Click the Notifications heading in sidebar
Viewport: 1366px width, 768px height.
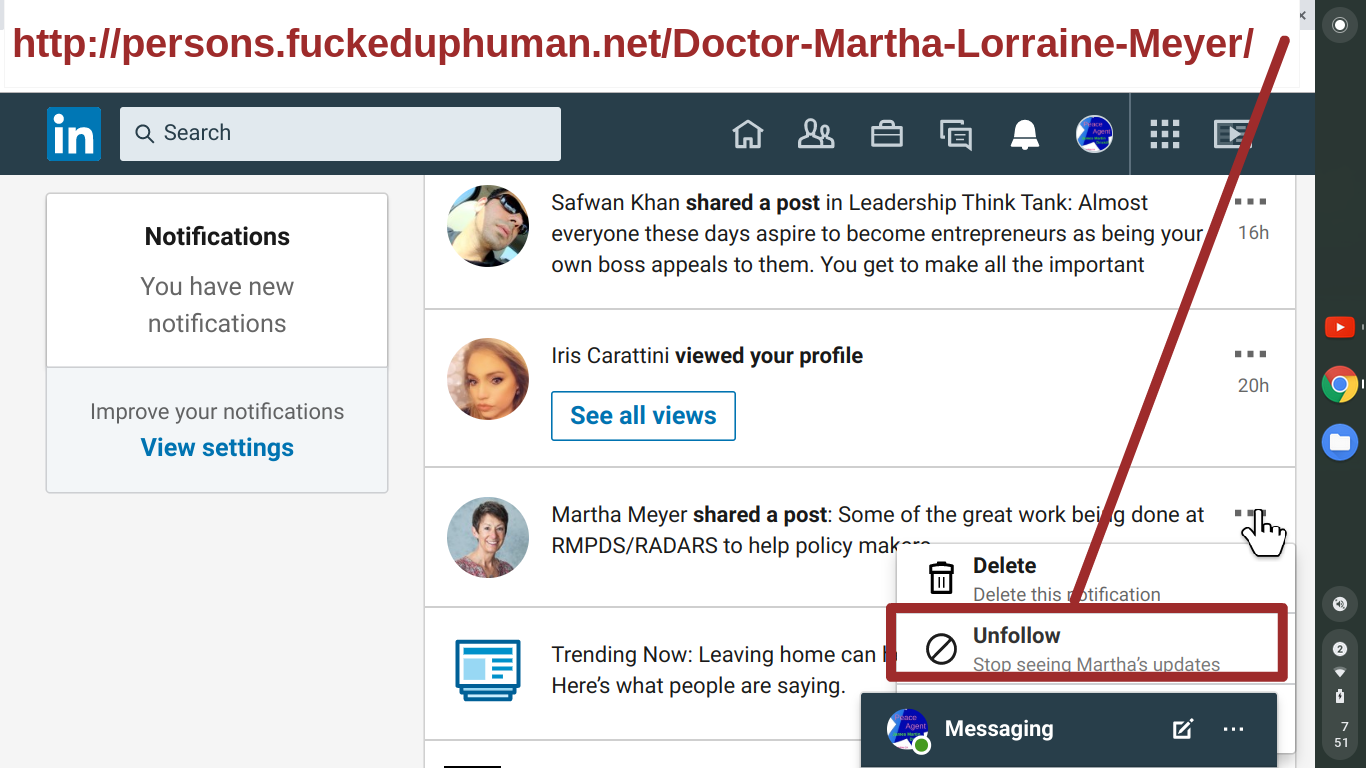pyautogui.click(x=217, y=237)
